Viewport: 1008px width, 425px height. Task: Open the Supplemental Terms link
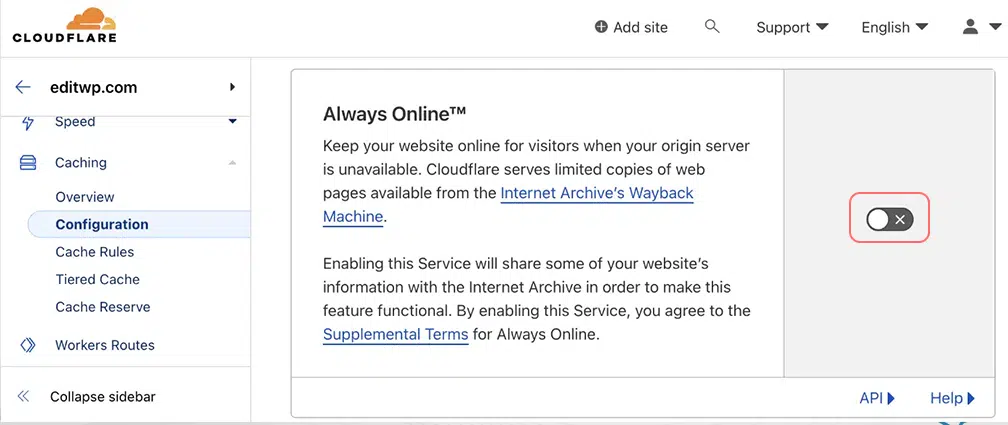pos(395,334)
